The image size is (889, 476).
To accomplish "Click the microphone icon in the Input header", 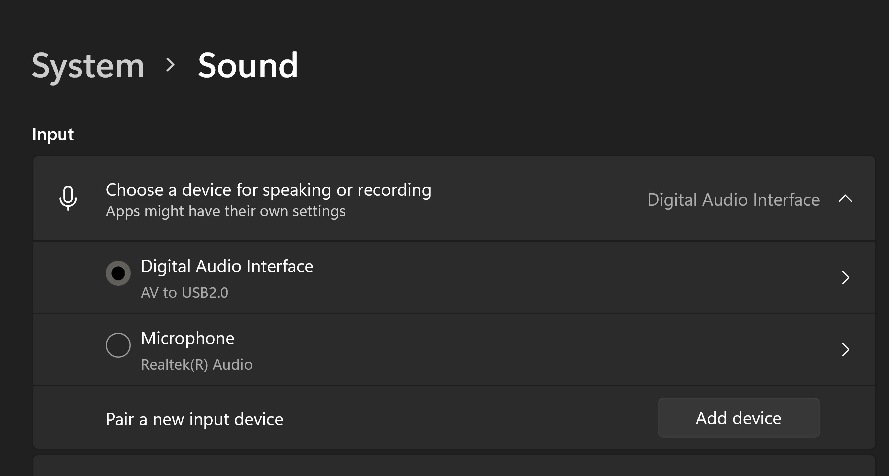I will (x=68, y=199).
